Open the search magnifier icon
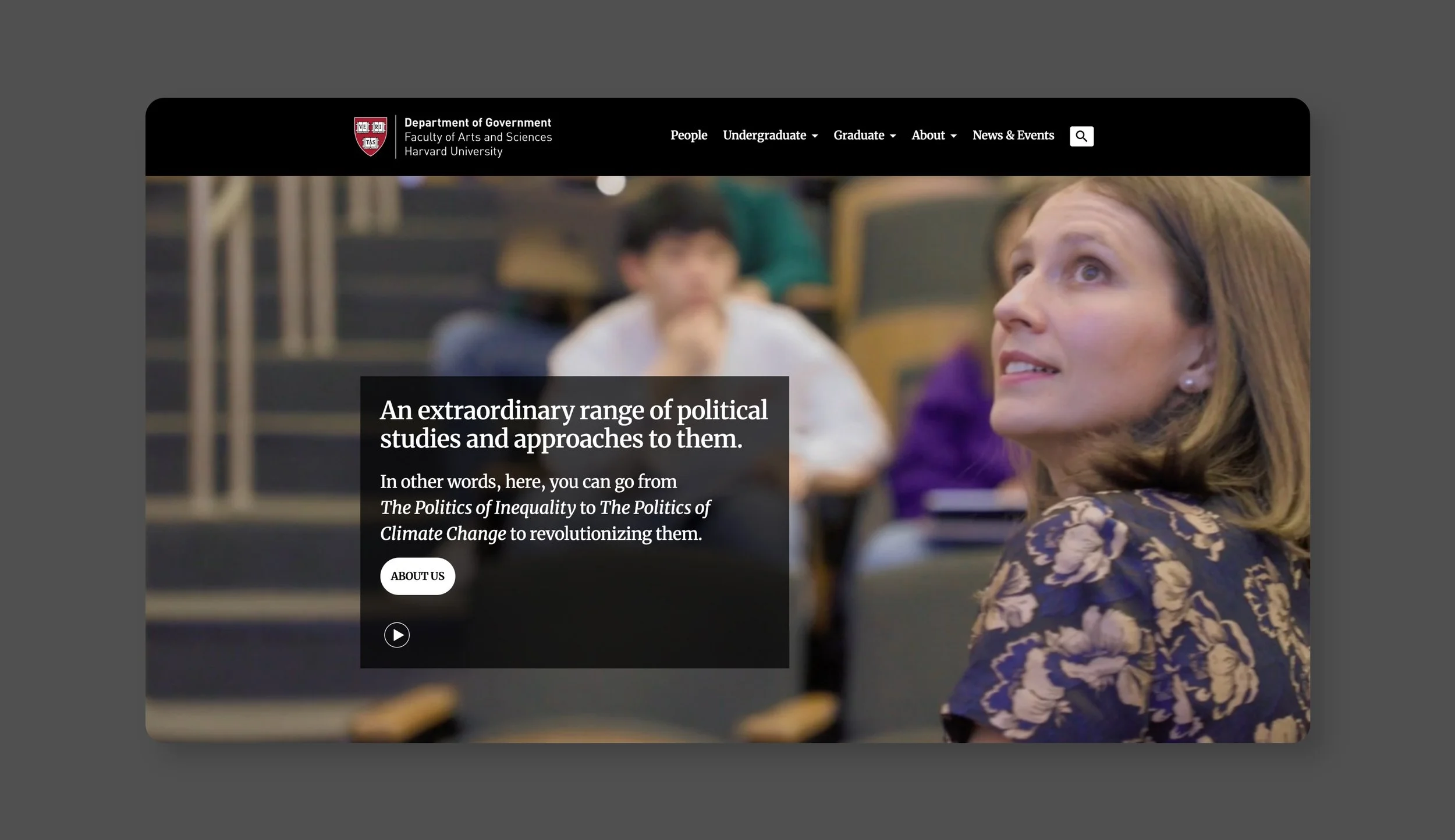The image size is (1455, 840). pos(1081,136)
